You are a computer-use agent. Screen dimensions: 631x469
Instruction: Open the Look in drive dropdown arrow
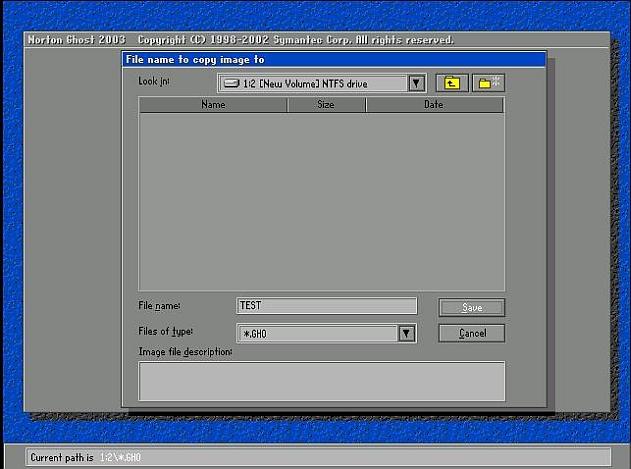point(417,84)
